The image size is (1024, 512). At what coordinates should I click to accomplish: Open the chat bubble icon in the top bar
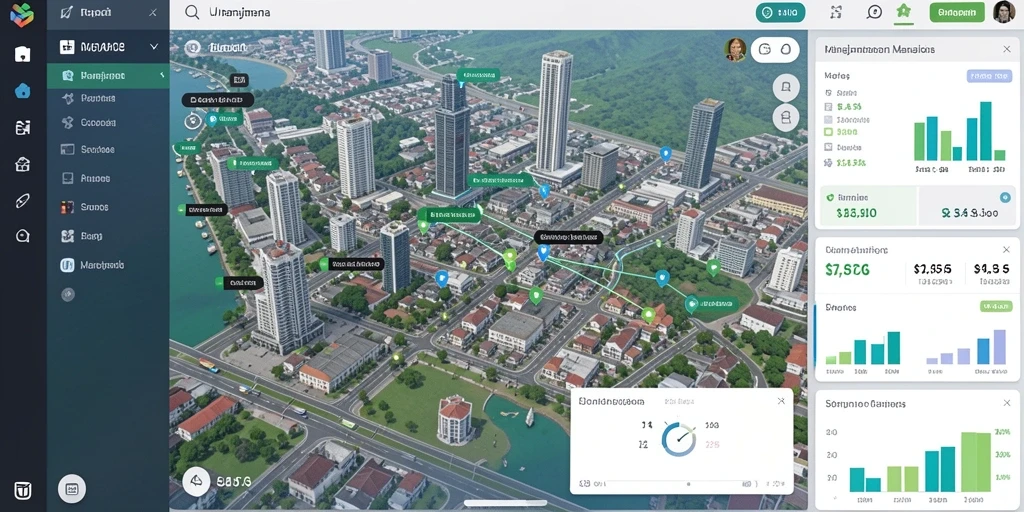[x=874, y=12]
